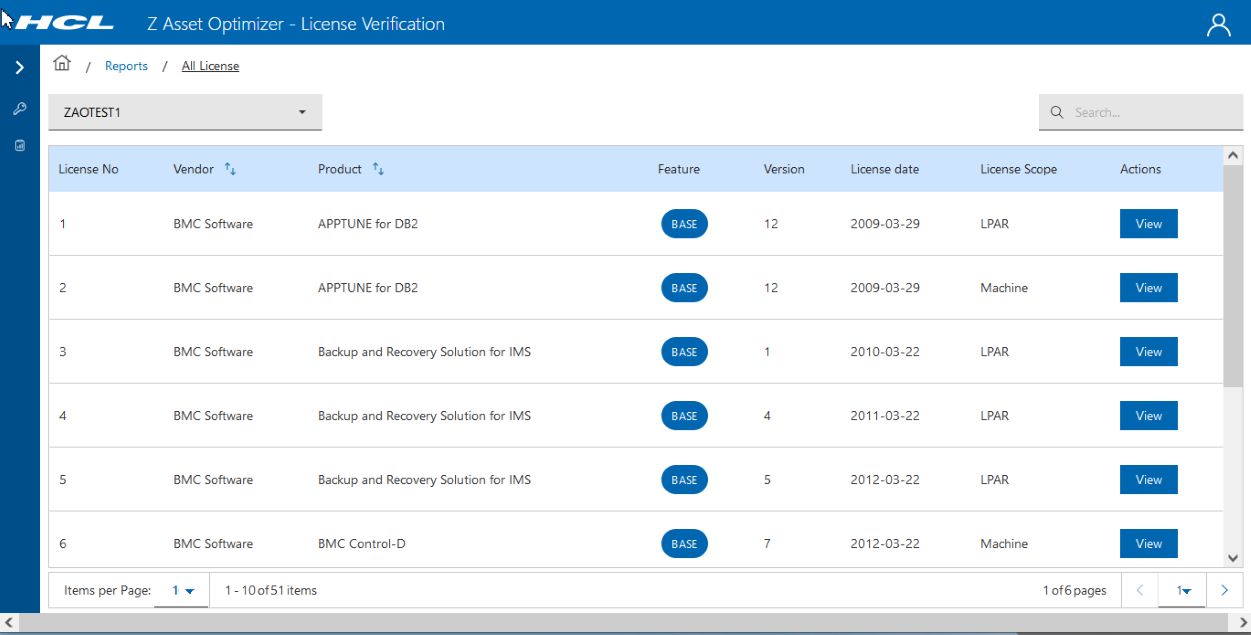Viewport: 1251px width, 635px height.
Task: Click the report icon in sidebar
Action: [x=19, y=146]
